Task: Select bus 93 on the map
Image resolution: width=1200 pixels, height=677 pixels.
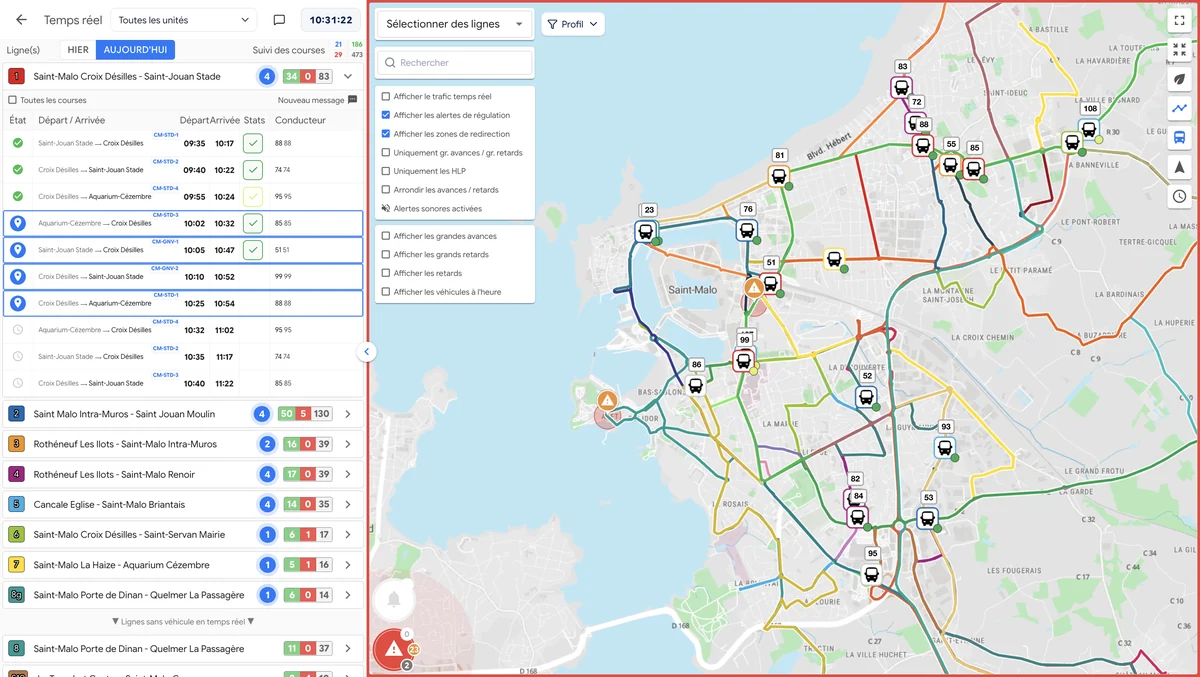Action: 945,448
